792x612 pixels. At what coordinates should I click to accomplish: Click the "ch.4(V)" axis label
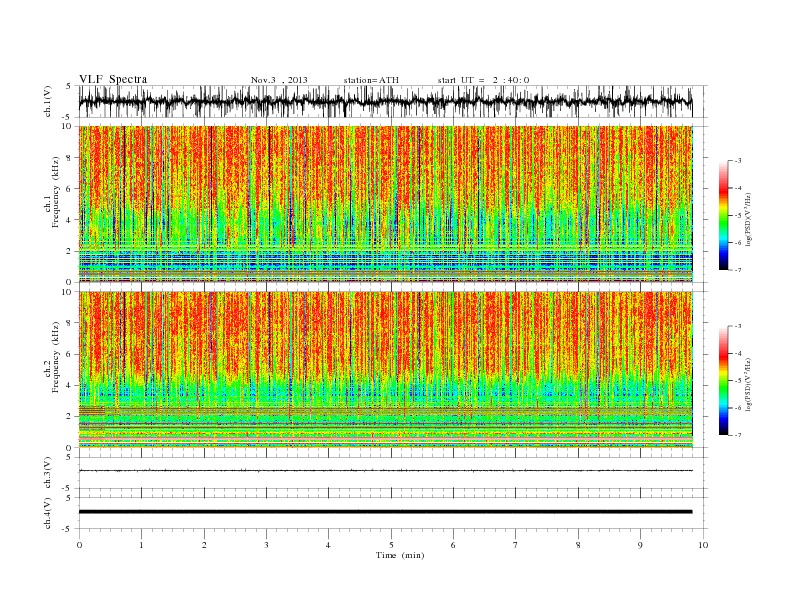(x=48, y=513)
